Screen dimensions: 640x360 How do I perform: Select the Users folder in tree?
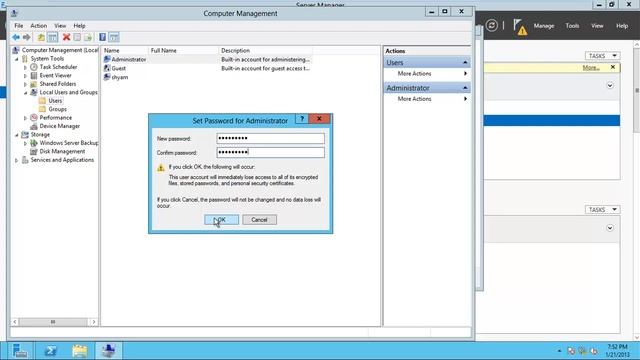tap(55, 101)
